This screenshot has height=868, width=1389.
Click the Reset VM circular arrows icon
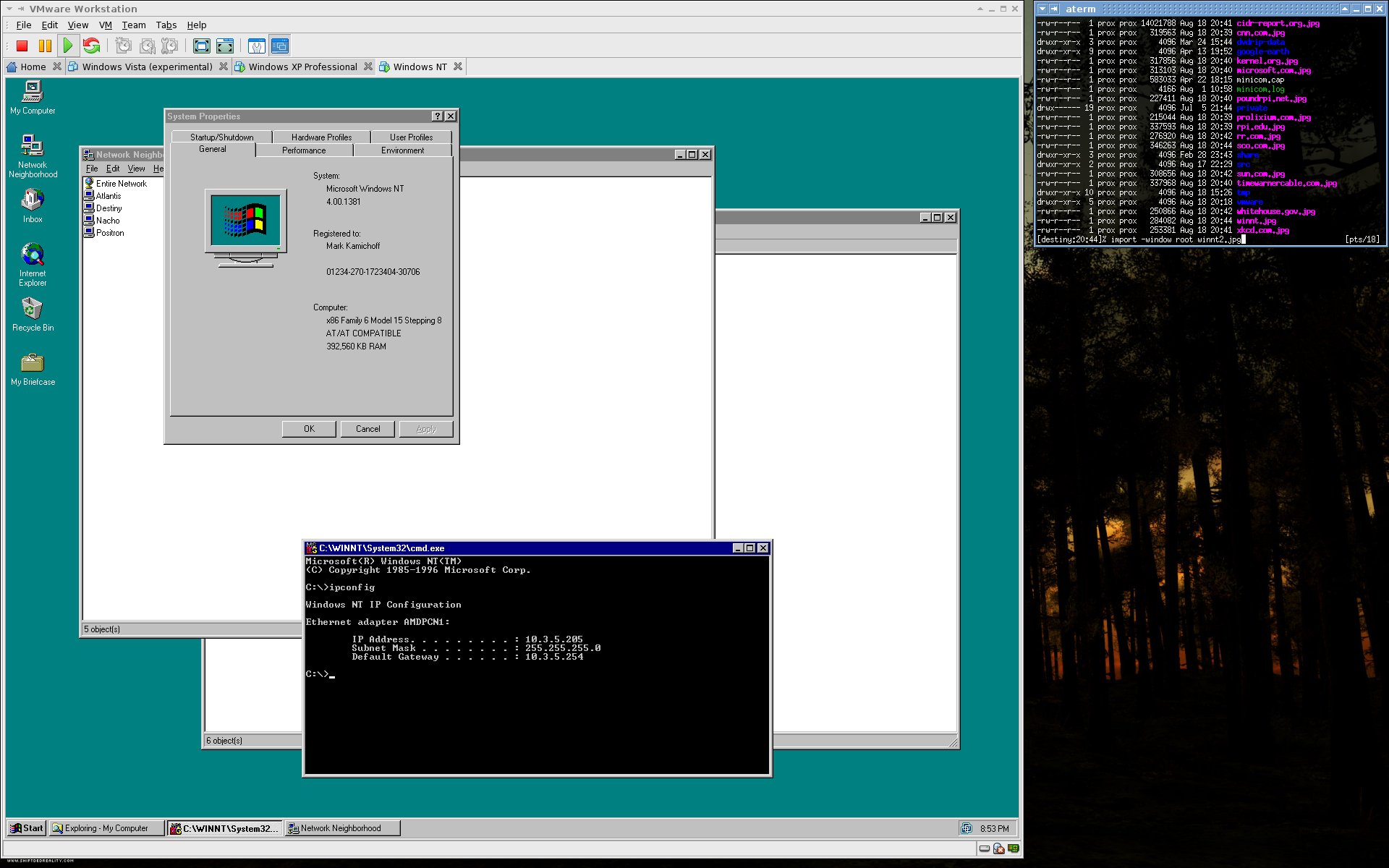click(91, 46)
